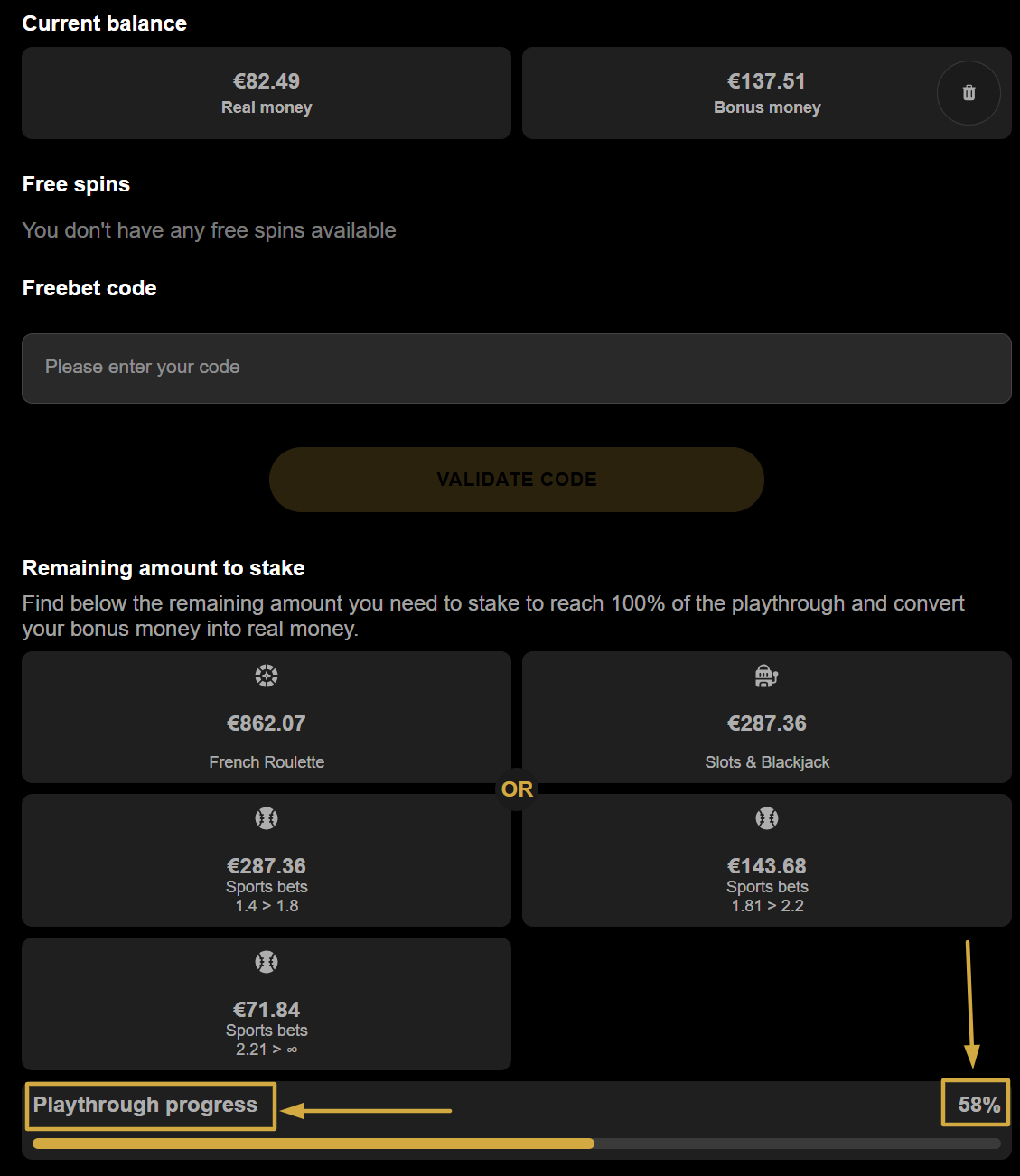Image resolution: width=1020 pixels, height=1176 pixels.
Task: Select Sports bets 1.4 > 1.8 tile
Action: coord(267,860)
